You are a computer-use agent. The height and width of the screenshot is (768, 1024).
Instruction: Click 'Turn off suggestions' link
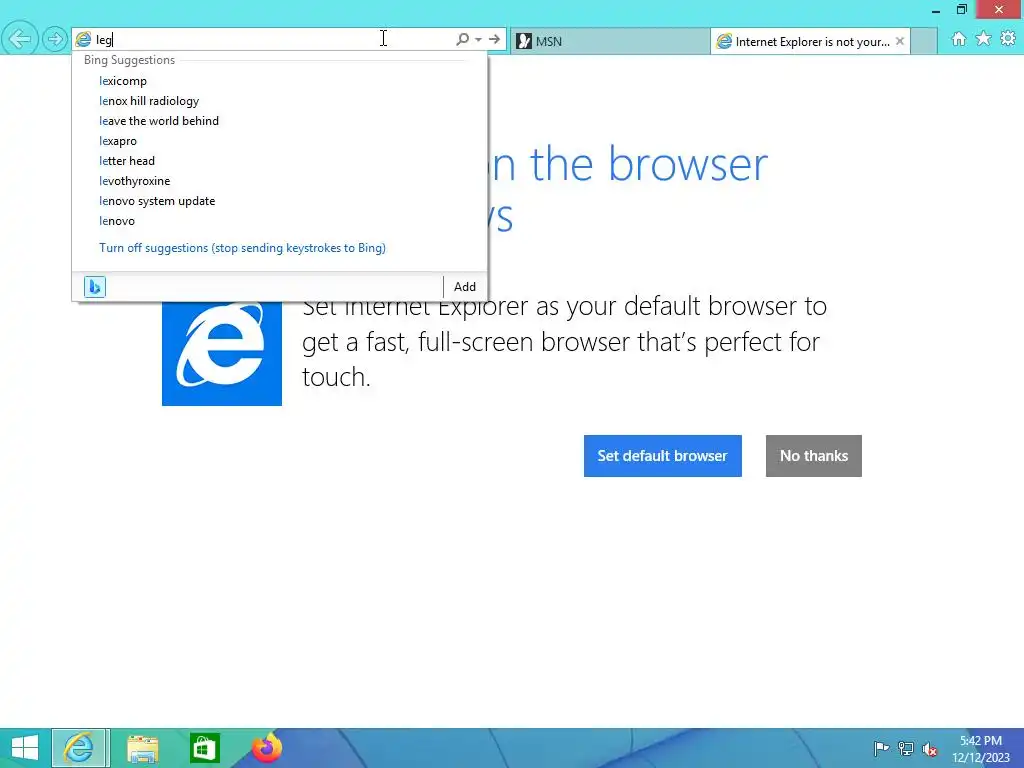pyautogui.click(x=242, y=248)
